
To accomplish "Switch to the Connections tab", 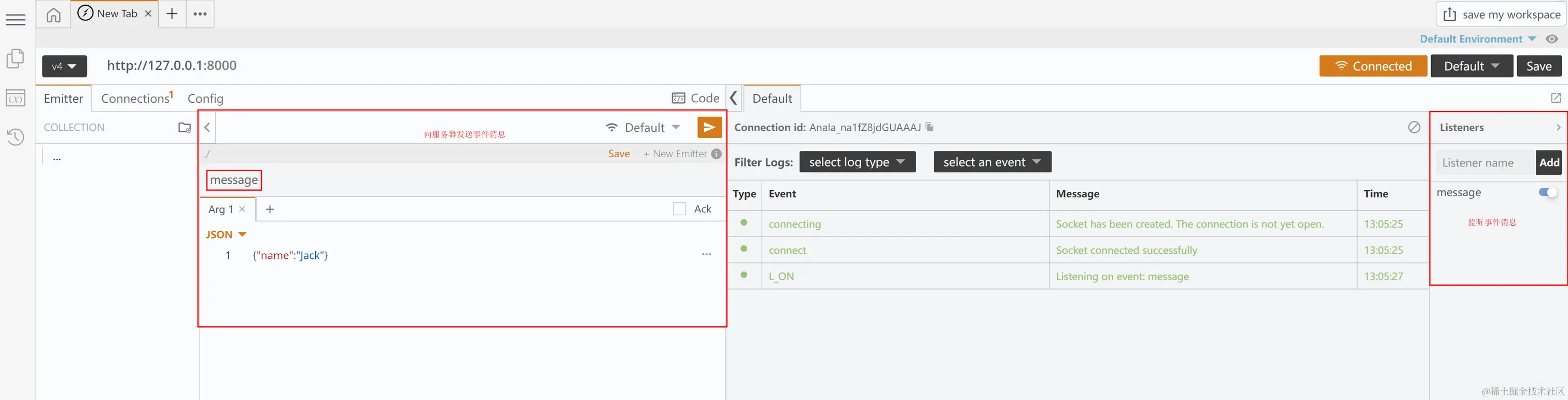I will pyautogui.click(x=137, y=98).
